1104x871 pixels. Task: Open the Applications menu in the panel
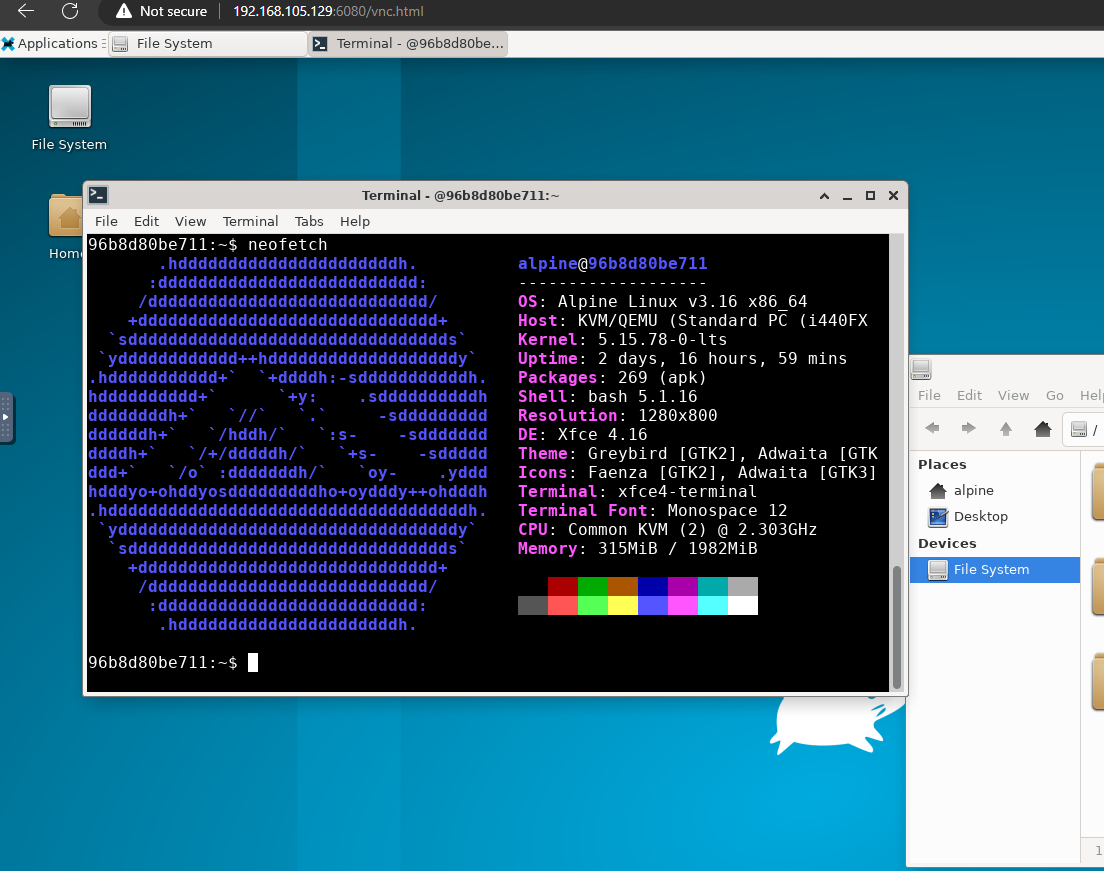click(50, 44)
